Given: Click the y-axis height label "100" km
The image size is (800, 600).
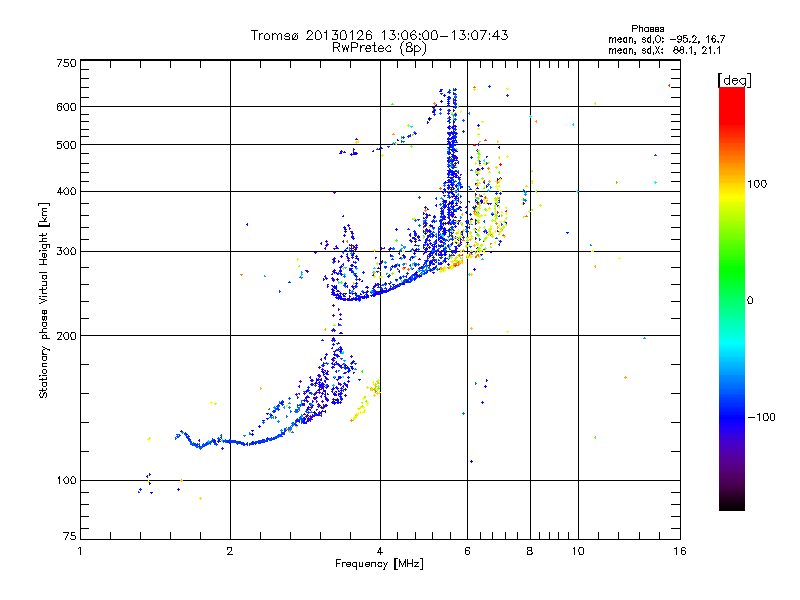Looking at the screenshot, I should pyautogui.click(x=66, y=480).
